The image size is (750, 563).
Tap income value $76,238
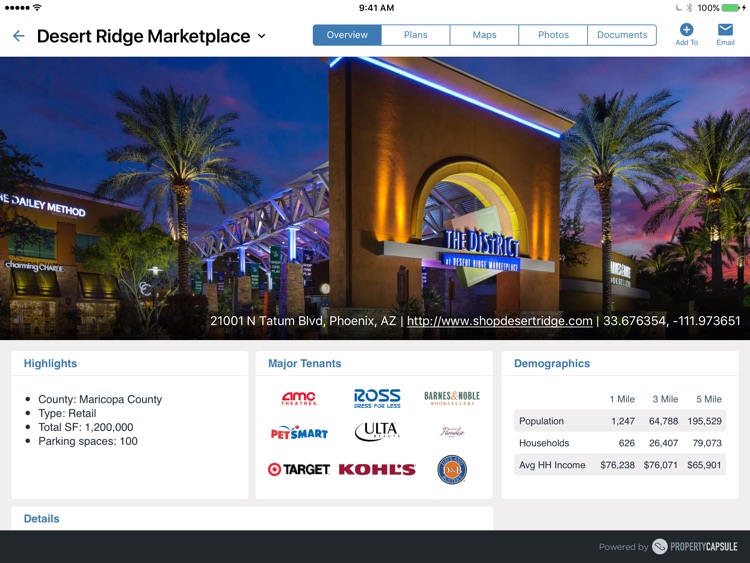point(618,465)
